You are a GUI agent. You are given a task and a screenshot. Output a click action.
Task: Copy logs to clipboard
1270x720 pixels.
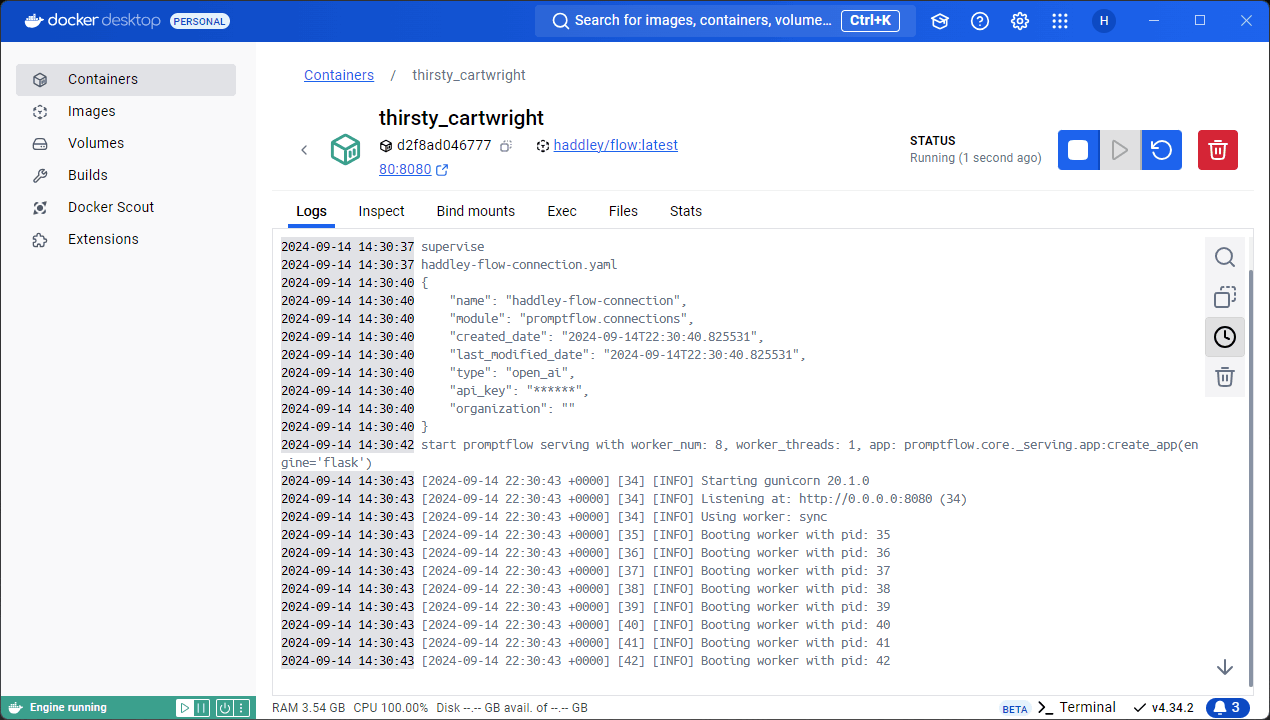[x=1224, y=298]
